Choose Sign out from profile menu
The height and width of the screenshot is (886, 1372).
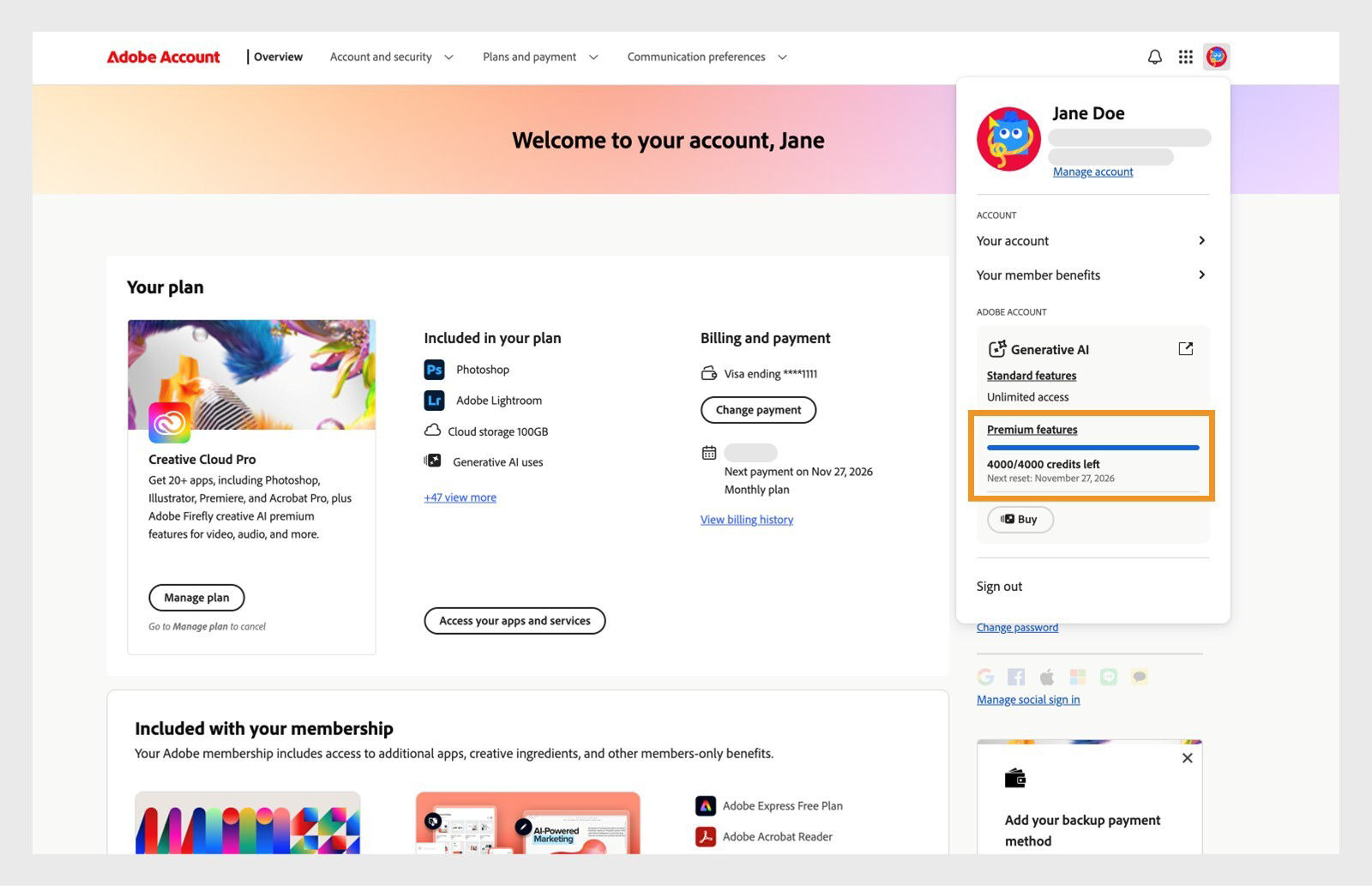click(1000, 587)
